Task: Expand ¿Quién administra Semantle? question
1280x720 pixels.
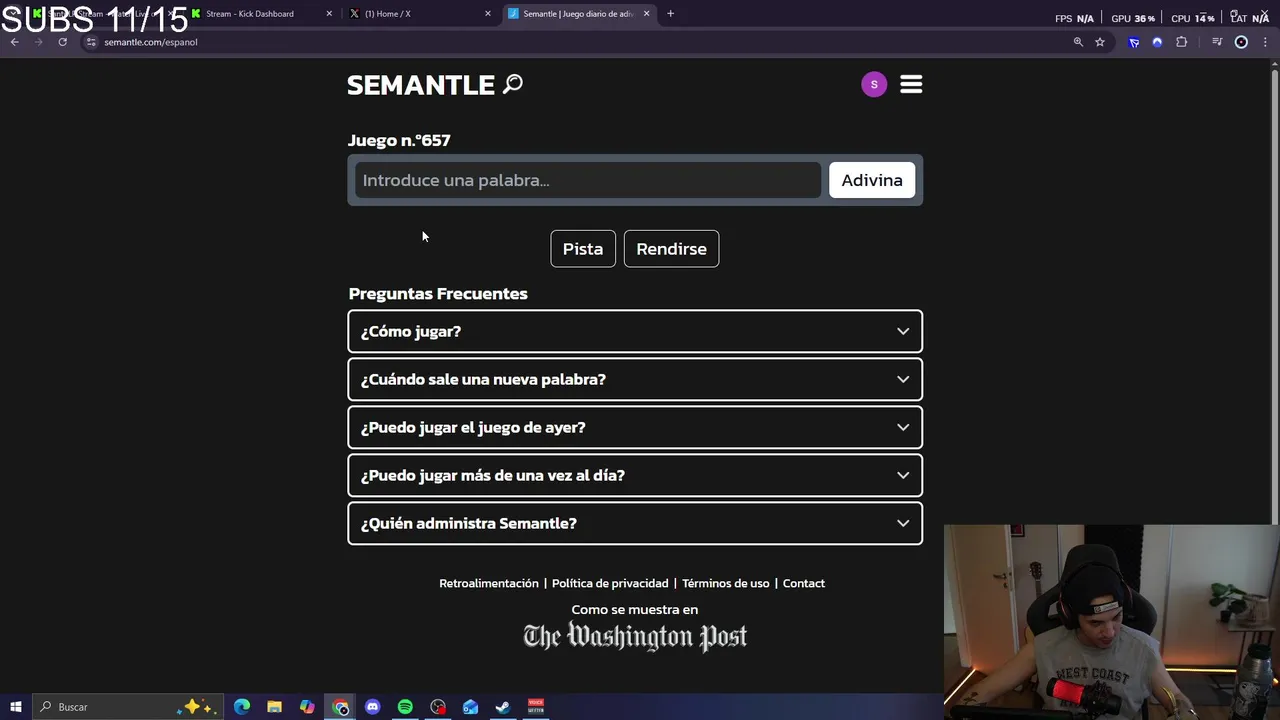Action: tap(635, 523)
